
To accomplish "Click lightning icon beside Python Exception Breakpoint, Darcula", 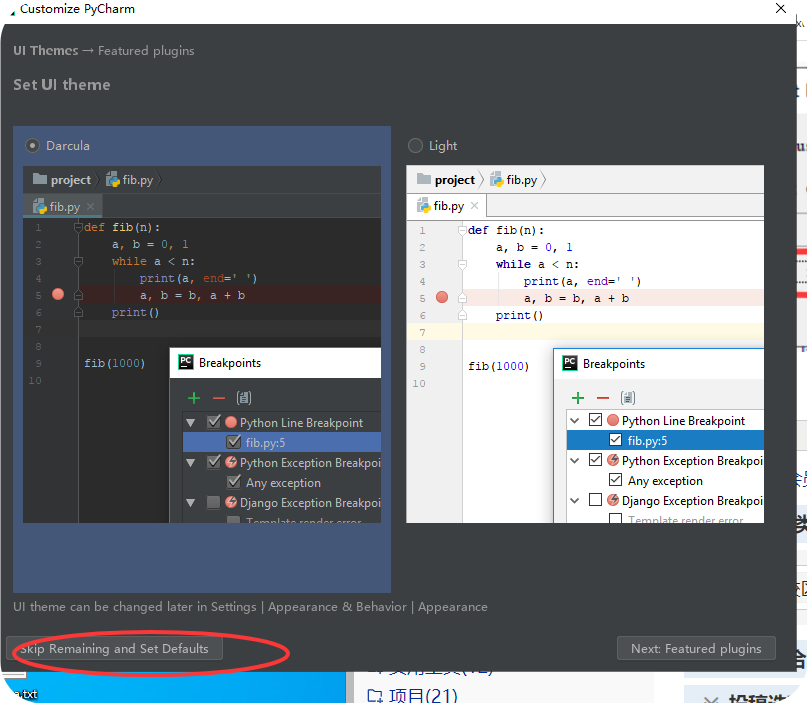I will 231,462.
